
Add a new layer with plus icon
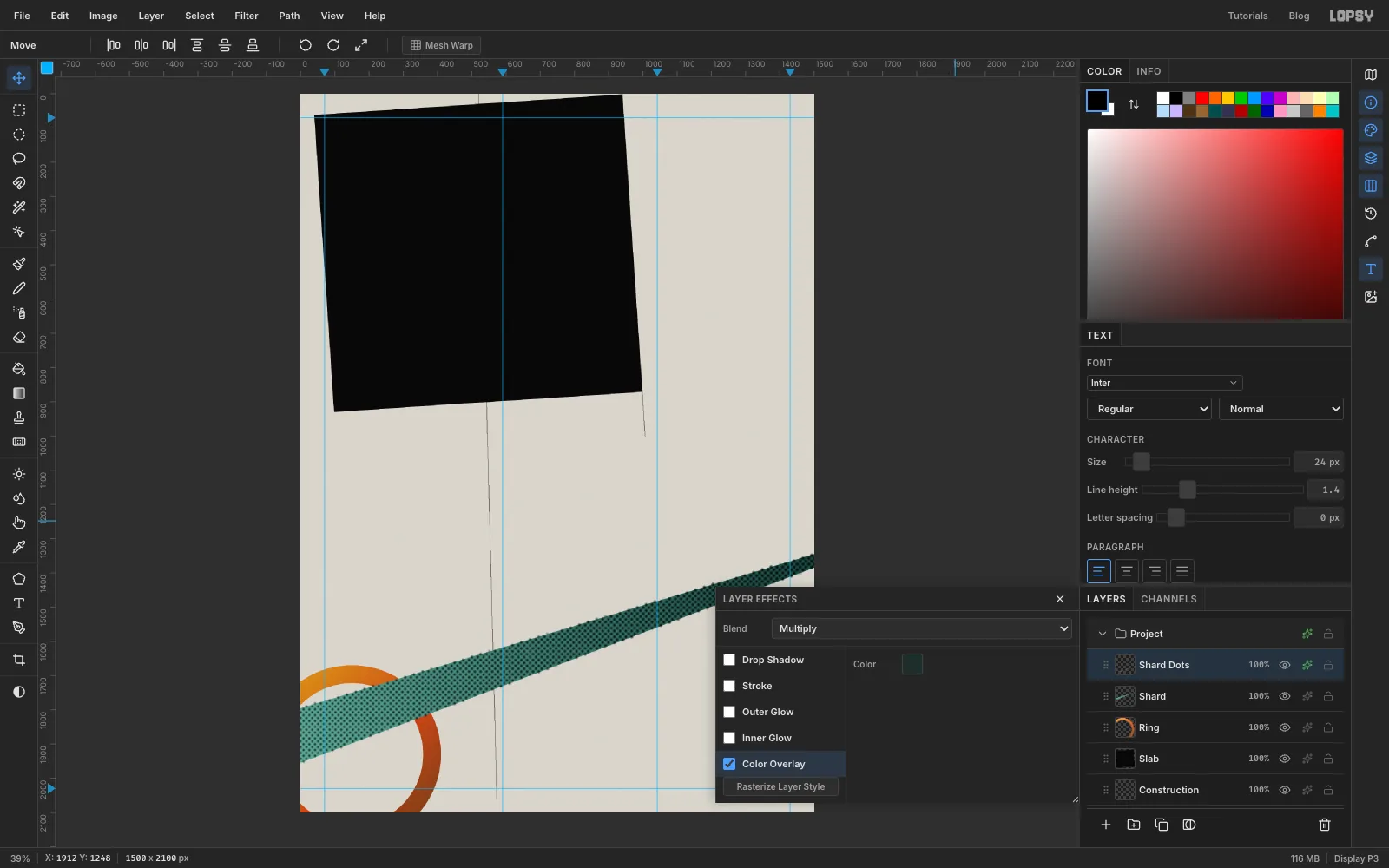[1106, 825]
